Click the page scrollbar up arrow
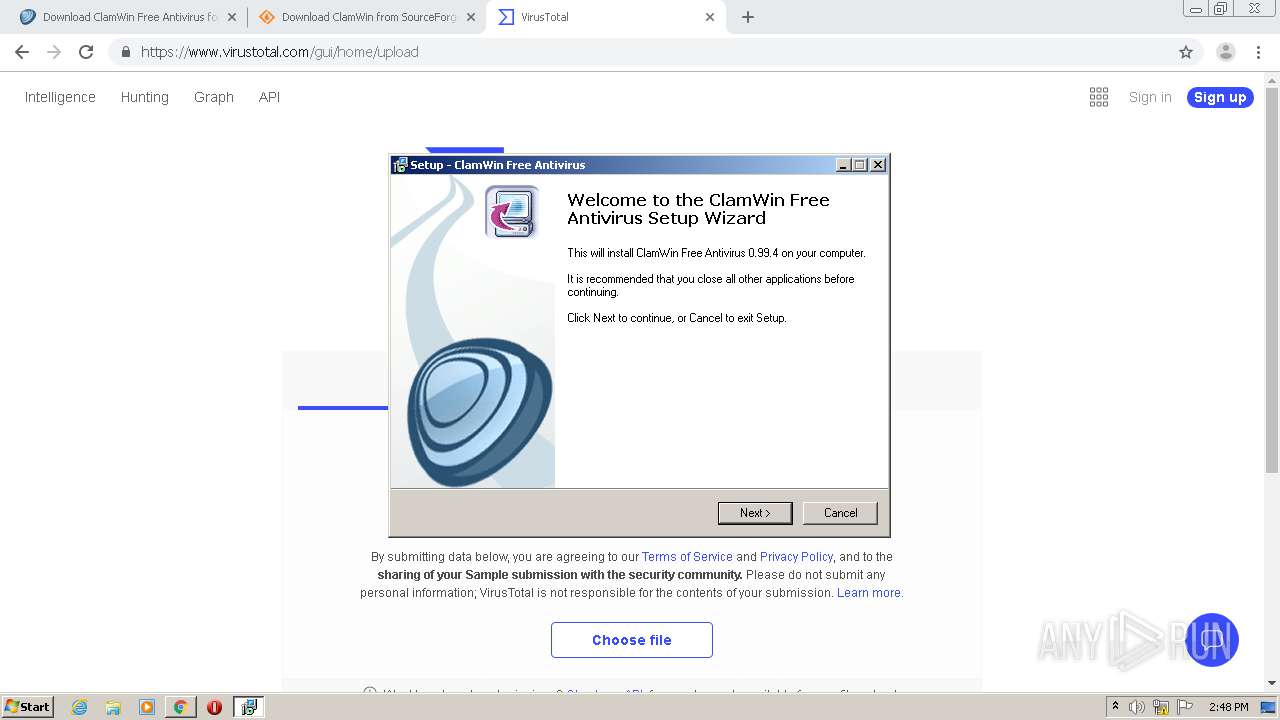Viewport: 1280px width, 720px height. point(1272,80)
